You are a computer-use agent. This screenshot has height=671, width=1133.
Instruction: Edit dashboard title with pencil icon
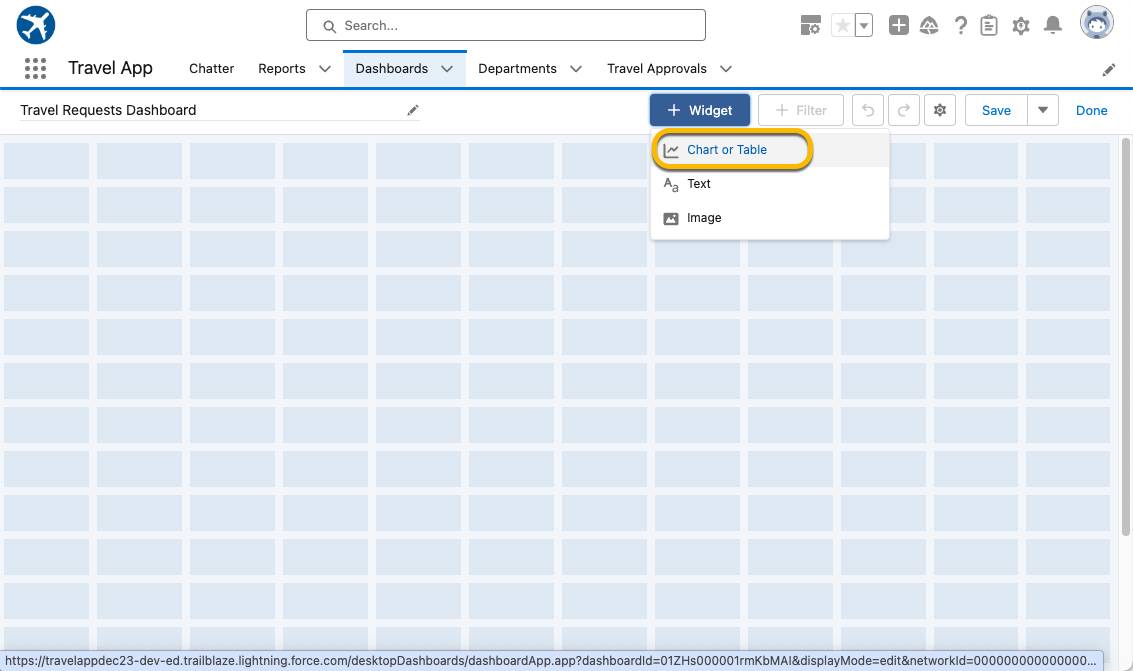tap(413, 110)
